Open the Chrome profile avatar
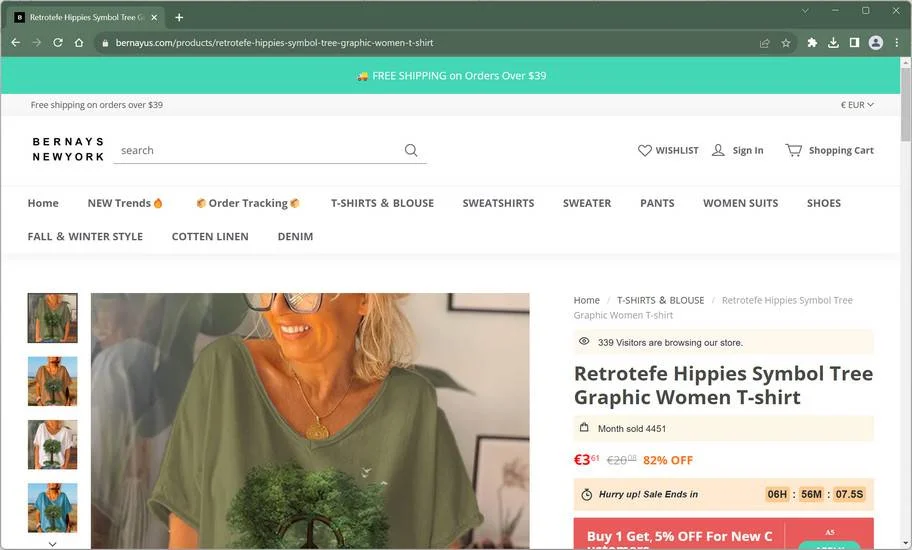The height and width of the screenshot is (550, 912). point(875,42)
